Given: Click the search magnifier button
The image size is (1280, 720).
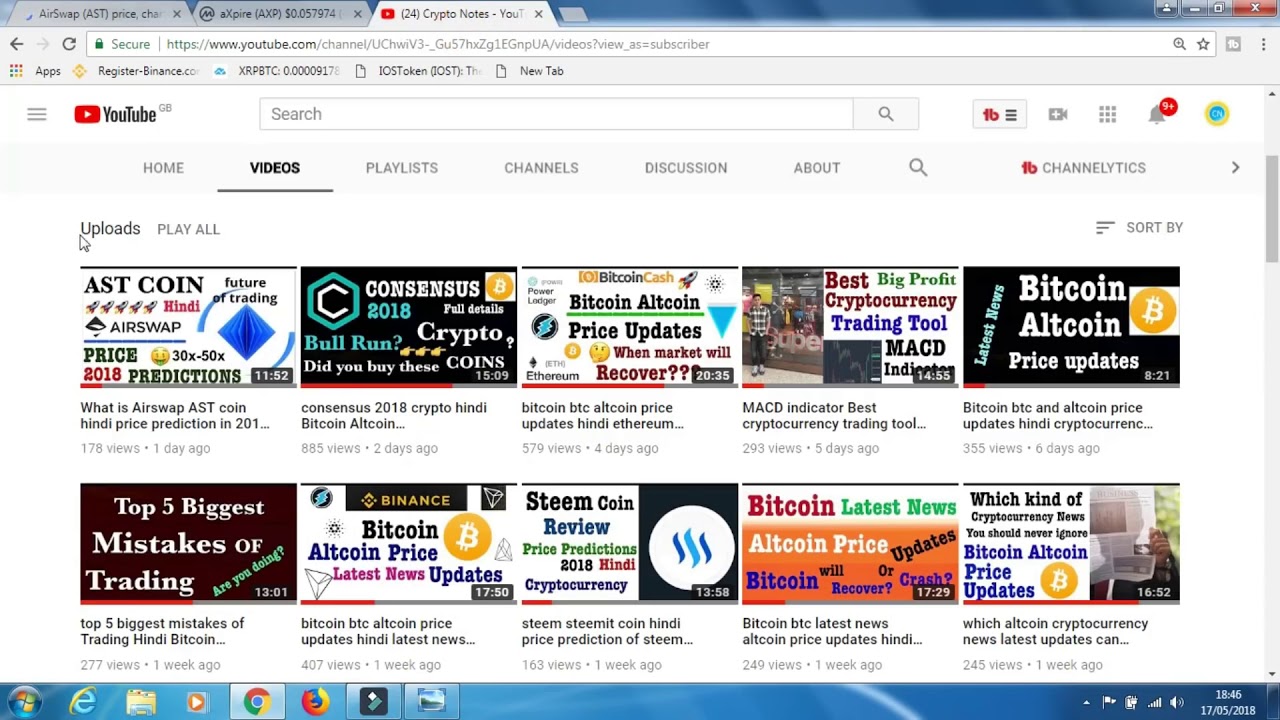Looking at the screenshot, I should [x=886, y=114].
